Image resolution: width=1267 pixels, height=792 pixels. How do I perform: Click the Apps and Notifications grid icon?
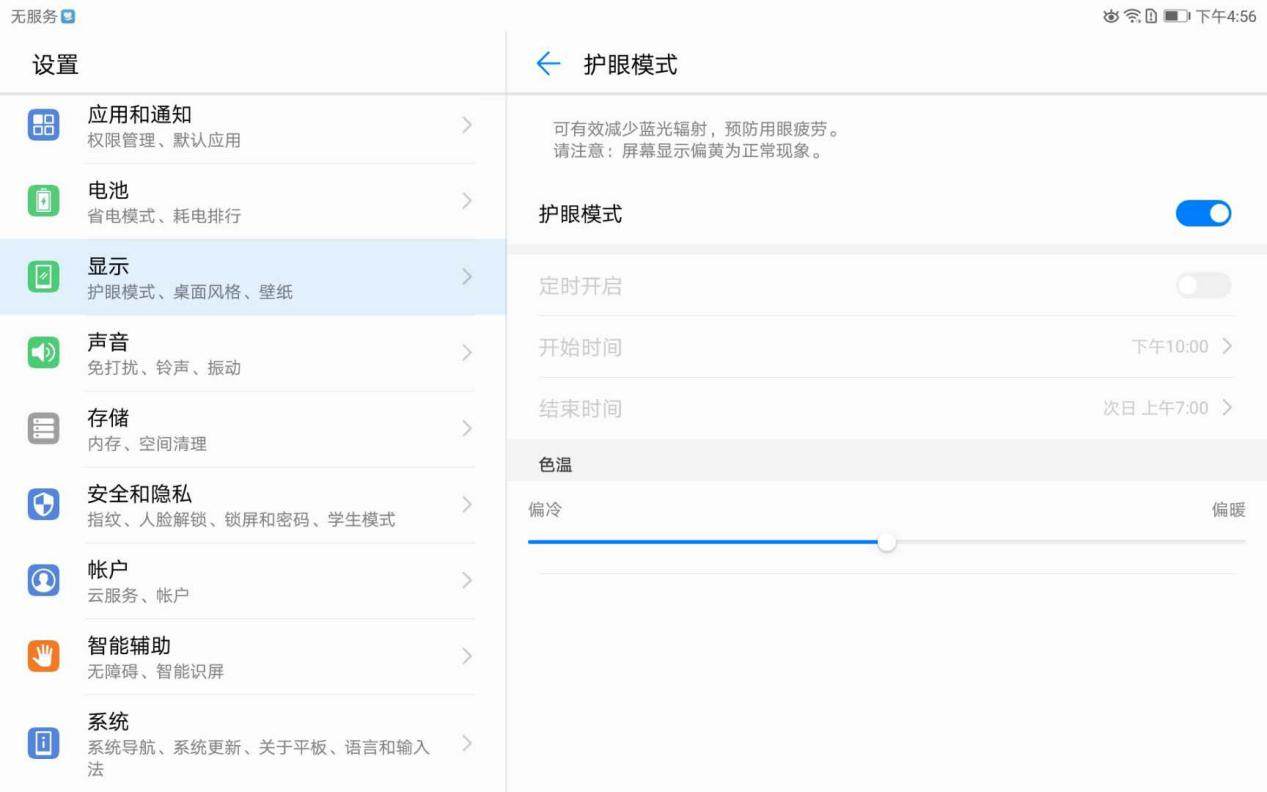[x=43, y=125]
